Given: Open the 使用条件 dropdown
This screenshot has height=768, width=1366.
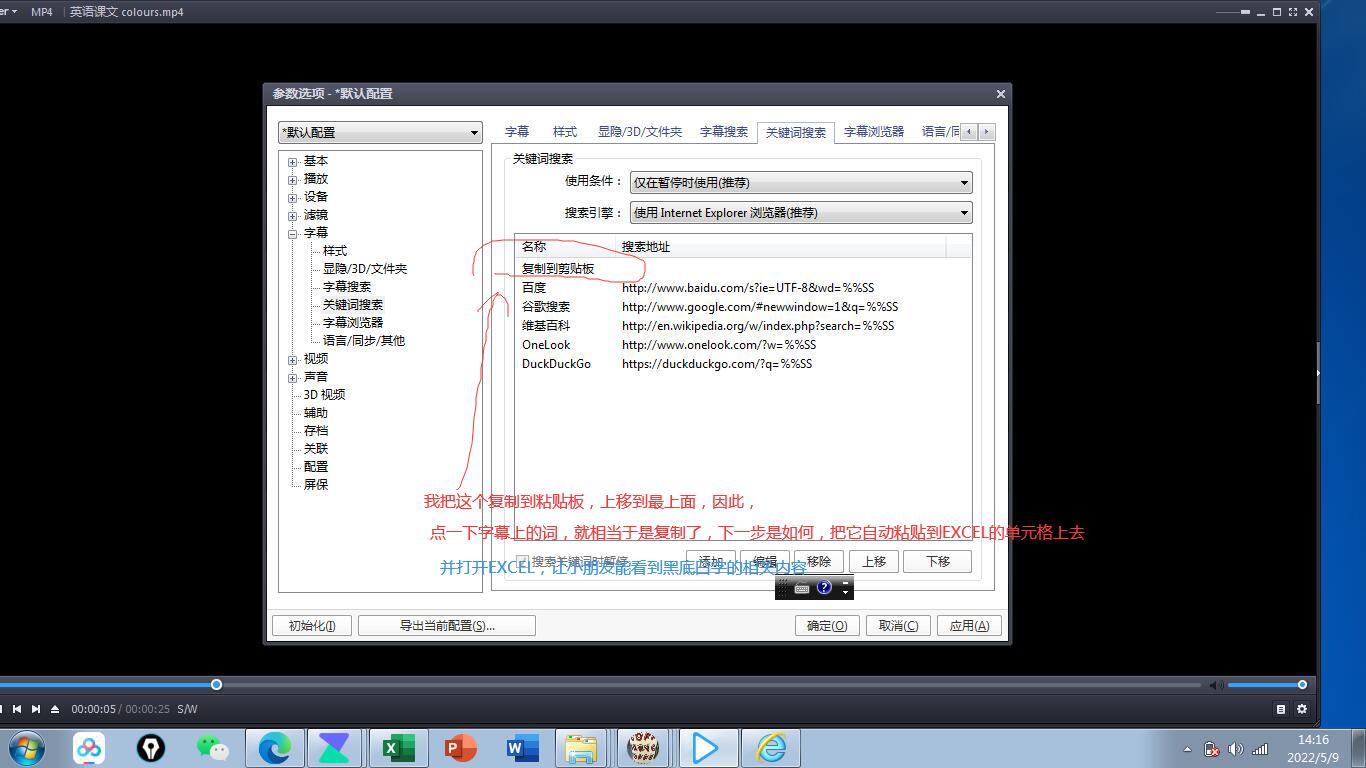Looking at the screenshot, I should click(x=800, y=183).
